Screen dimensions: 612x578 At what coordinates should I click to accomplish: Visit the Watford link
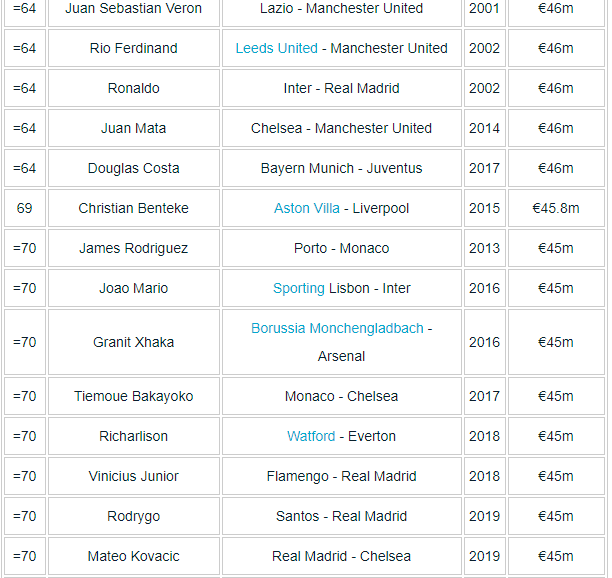pyautogui.click(x=311, y=436)
